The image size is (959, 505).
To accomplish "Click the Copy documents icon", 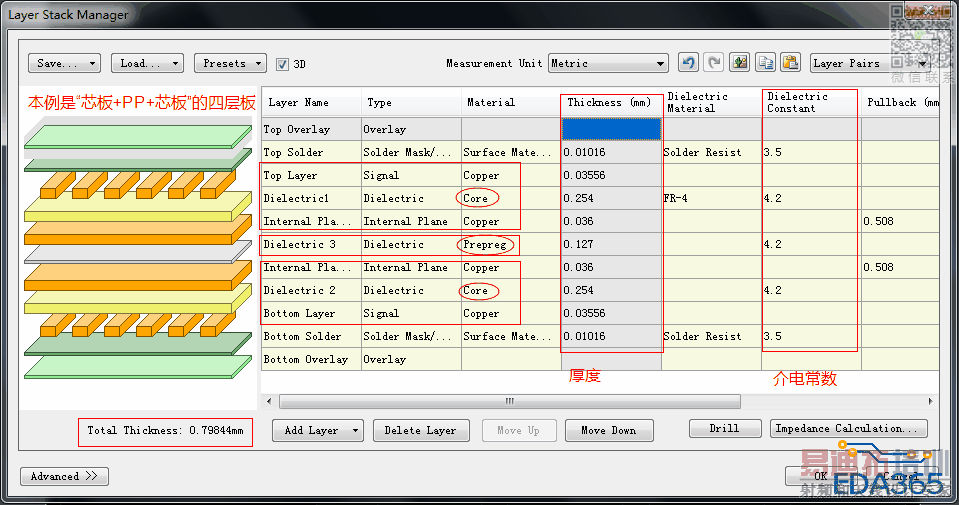I will pyautogui.click(x=765, y=62).
